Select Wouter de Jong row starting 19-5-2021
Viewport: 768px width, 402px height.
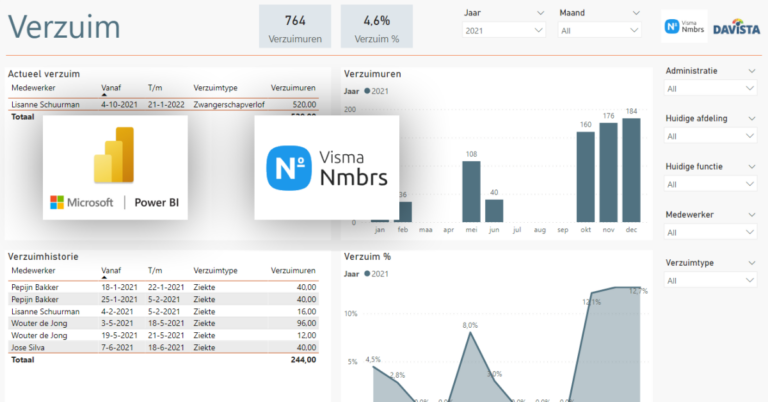pyautogui.click(x=164, y=335)
